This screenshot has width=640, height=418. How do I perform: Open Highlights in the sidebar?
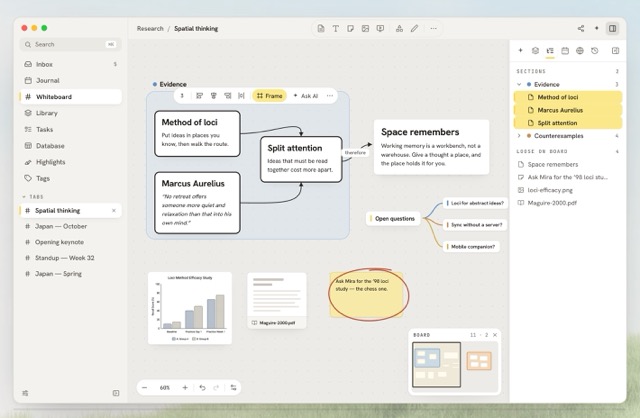pyautogui.click(x=71, y=162)
